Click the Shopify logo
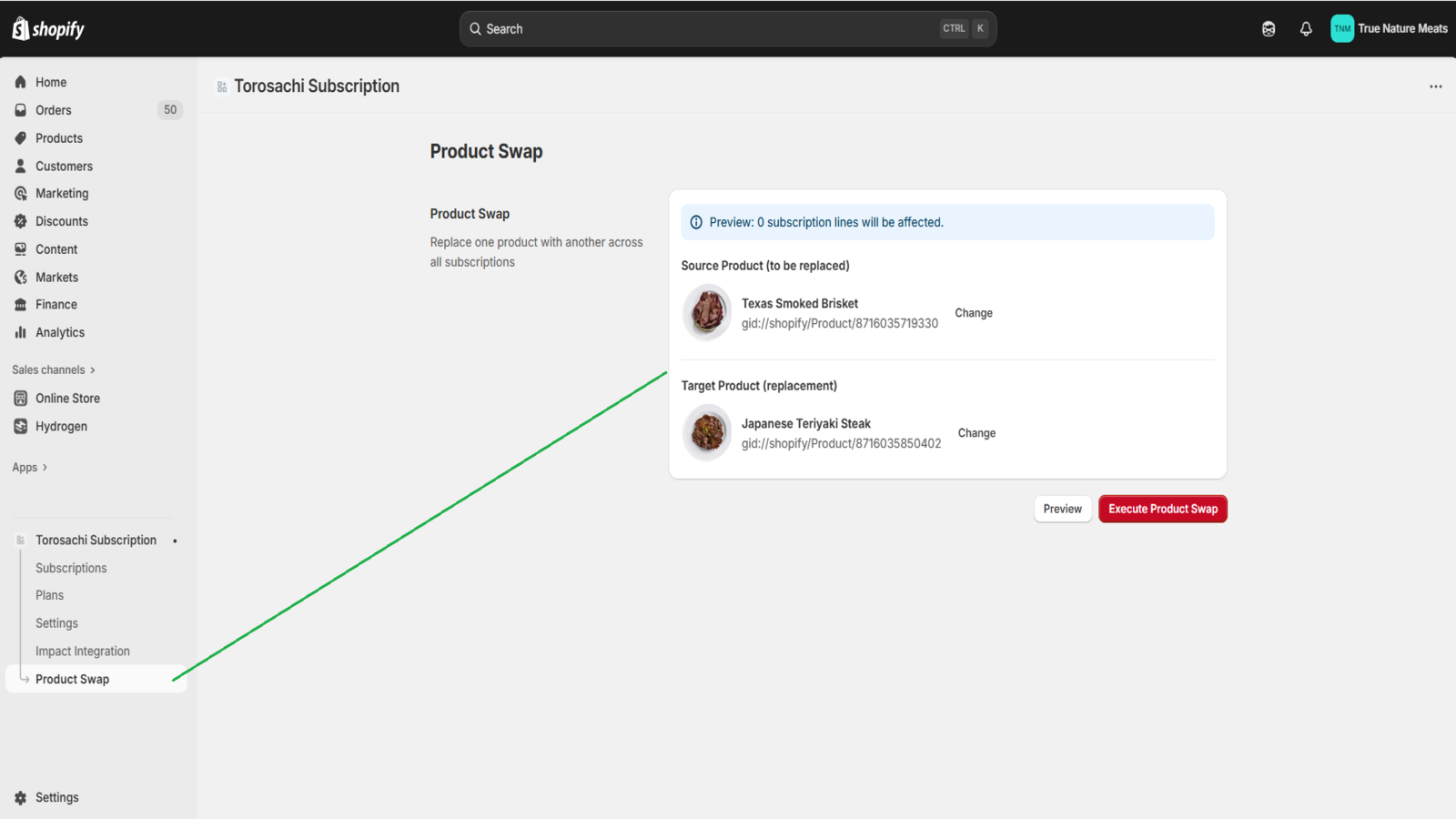Screen dimensions: 1456x819 [x=48, y=29]
